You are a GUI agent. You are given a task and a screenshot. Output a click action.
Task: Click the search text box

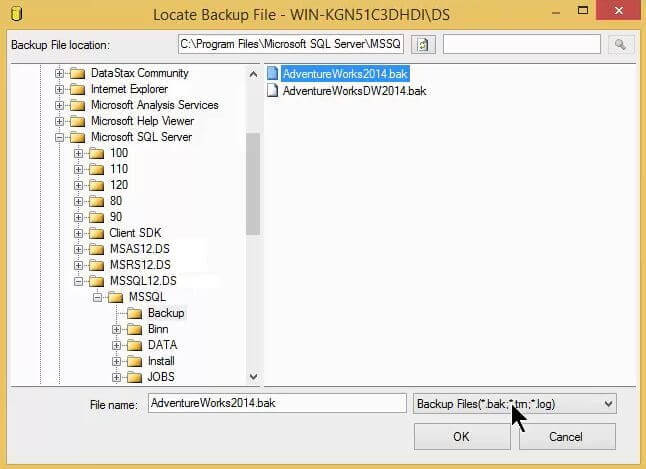522,44
